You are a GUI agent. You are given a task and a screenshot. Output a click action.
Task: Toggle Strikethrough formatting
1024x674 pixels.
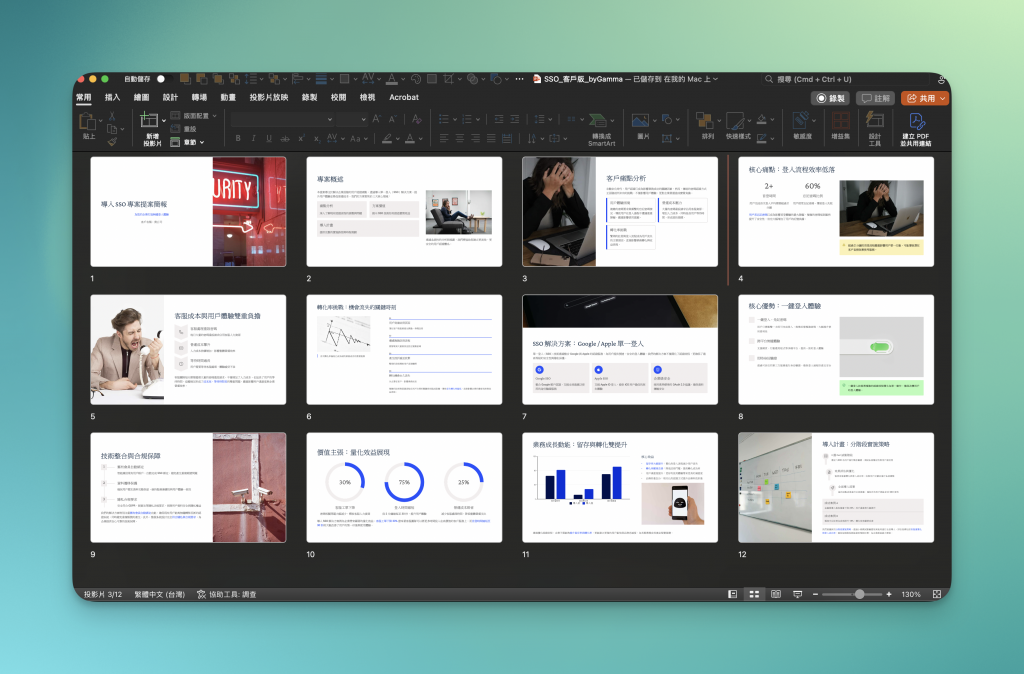[285, 138]
